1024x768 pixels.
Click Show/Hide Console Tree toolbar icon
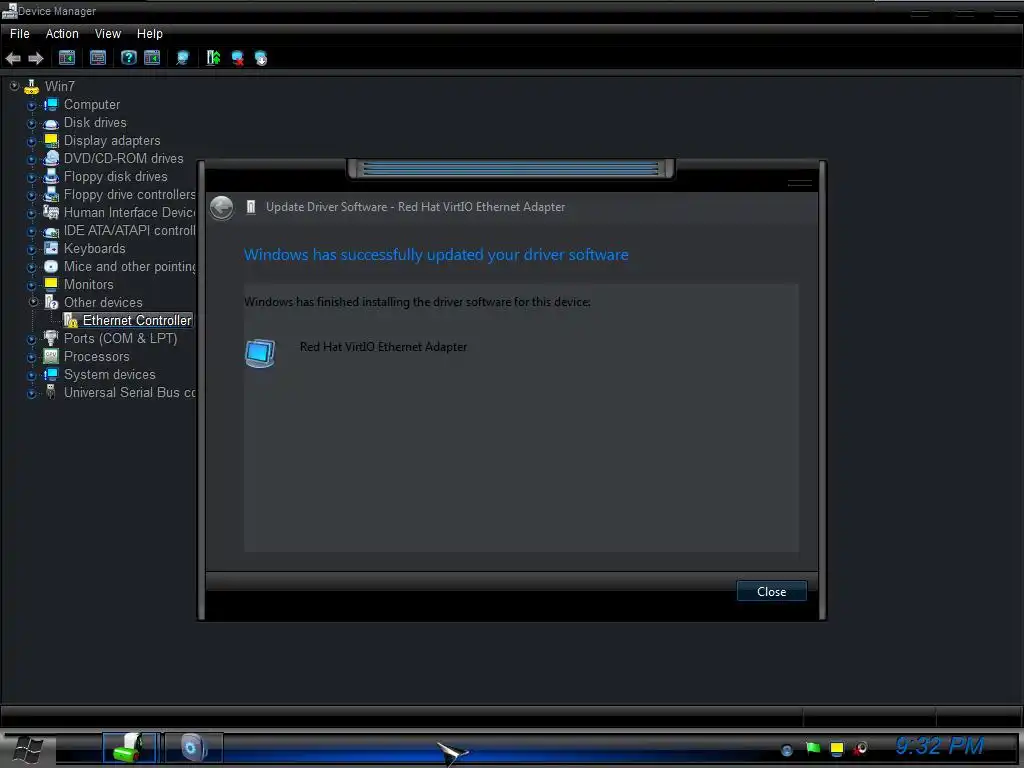[67, 58]
